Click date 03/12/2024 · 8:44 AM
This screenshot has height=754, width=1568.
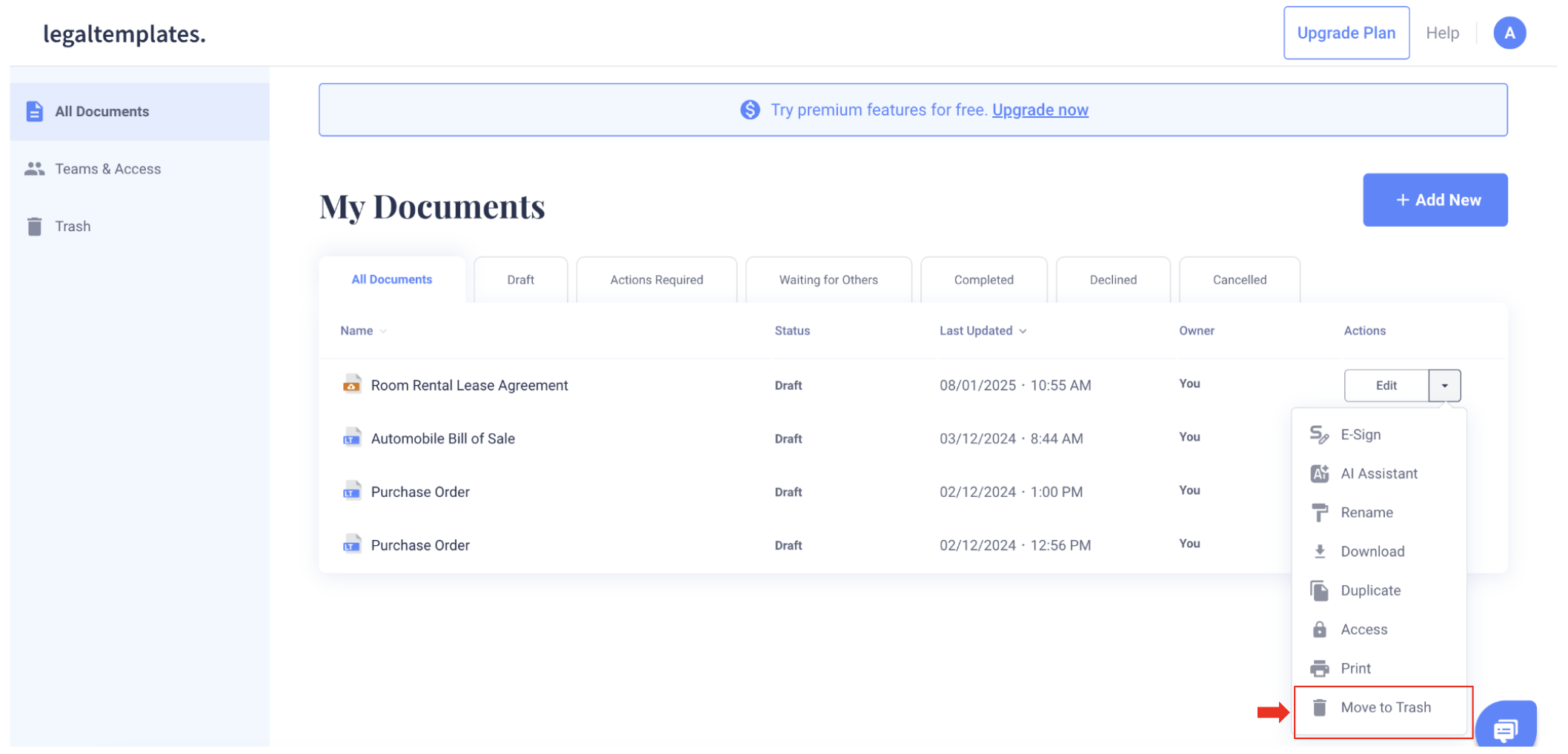tap(1011, 438)
